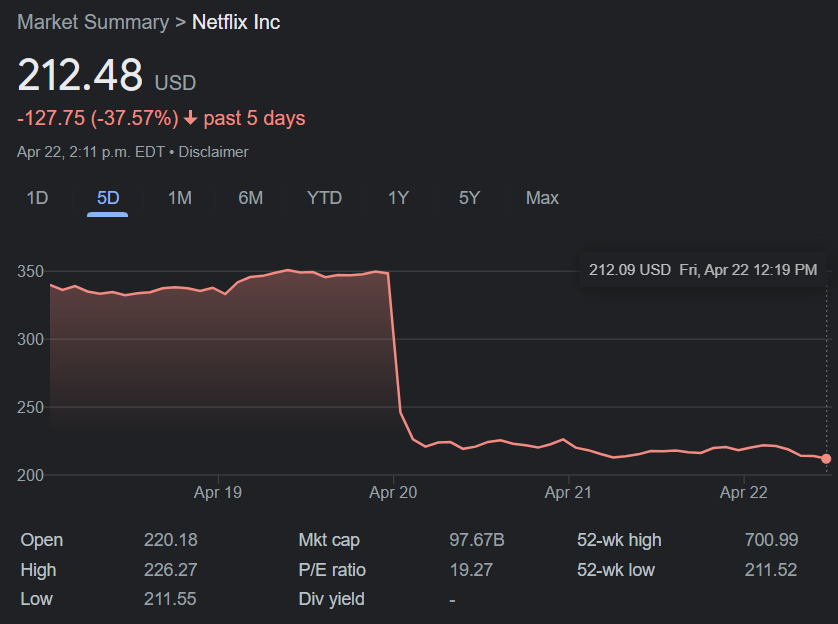Click the Mkt cap value 97.67B
The image size is (838, 624).
(477, 540)
